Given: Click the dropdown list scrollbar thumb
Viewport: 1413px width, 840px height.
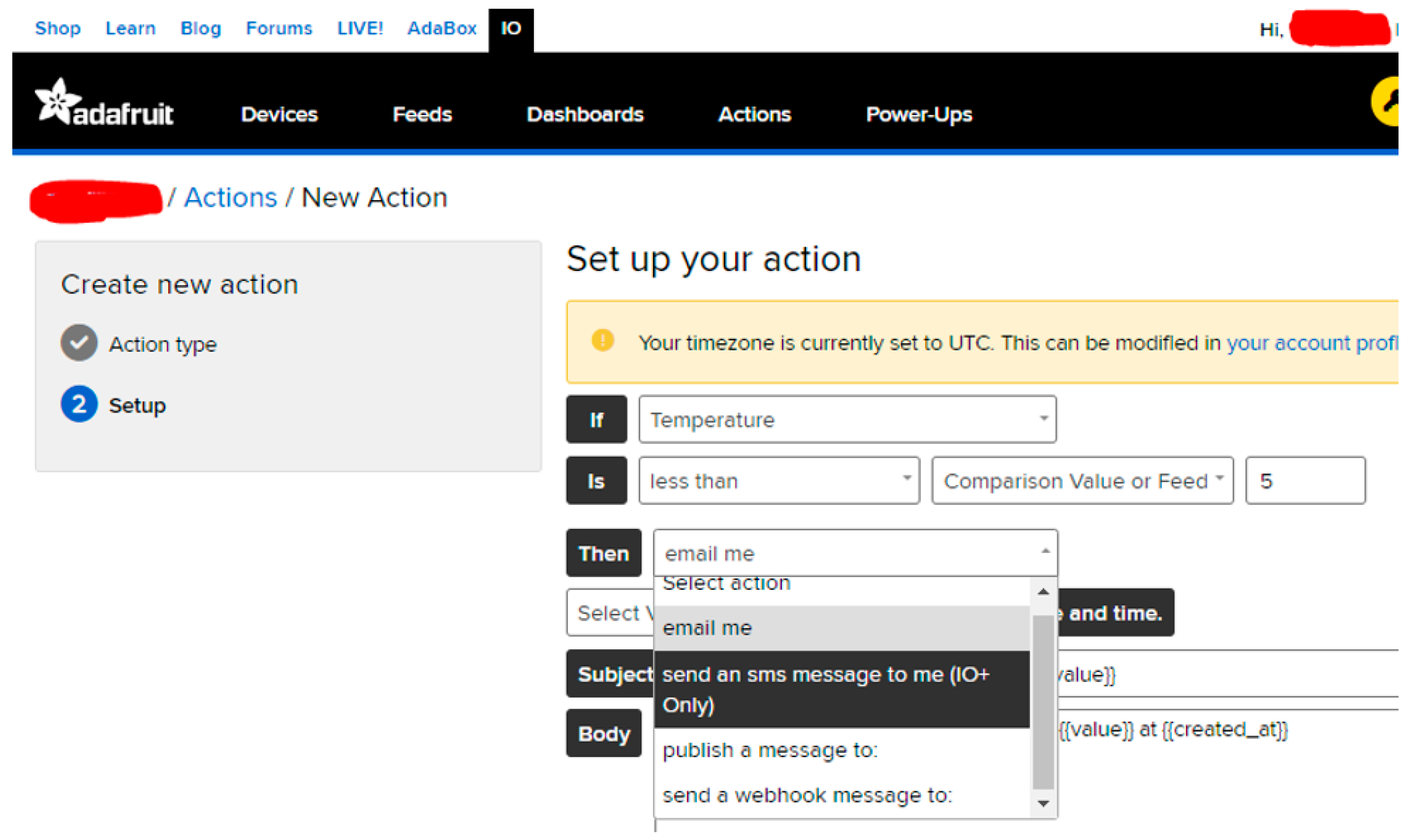Looking at the screenshot, I should (1043, 702).
